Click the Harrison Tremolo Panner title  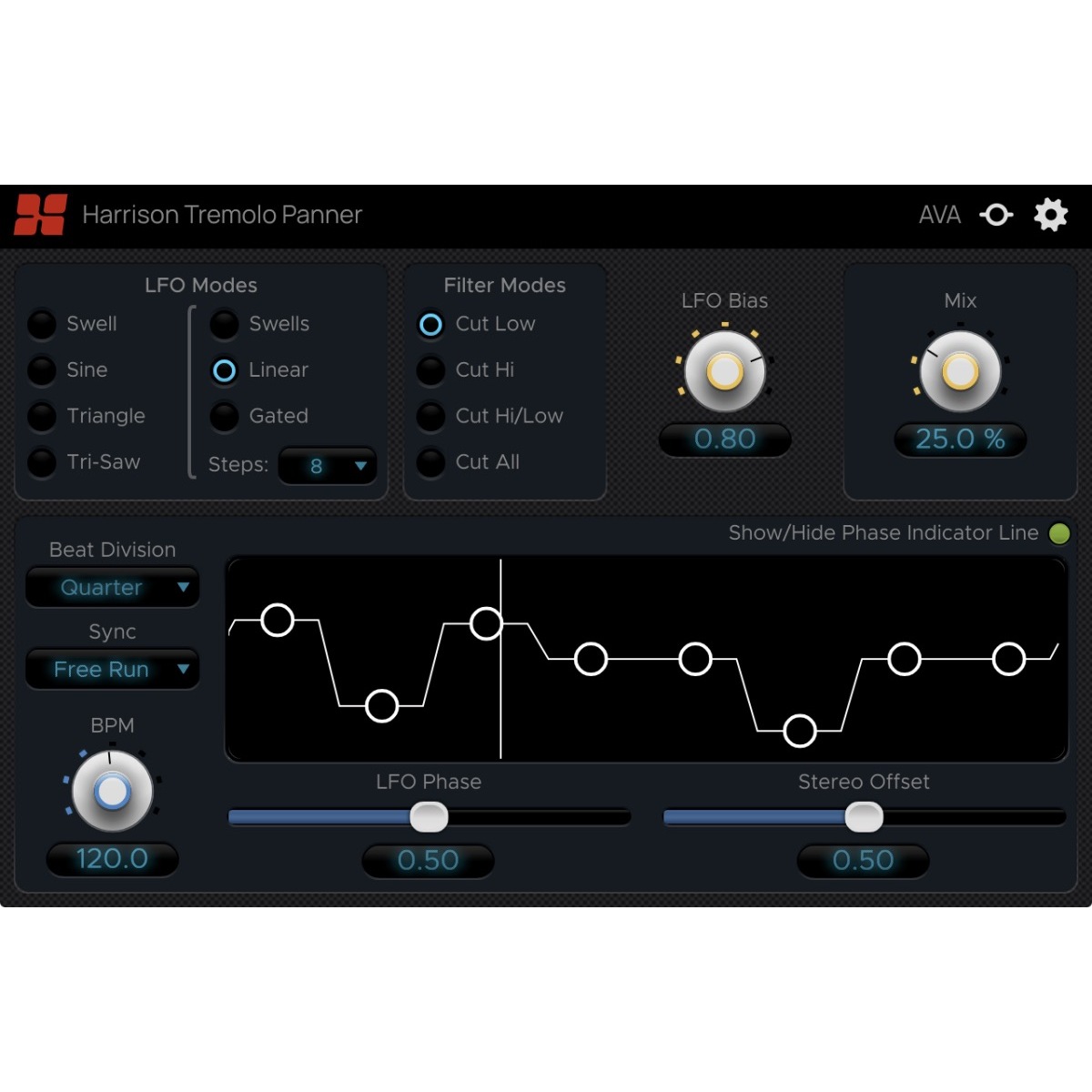click(x=222, y=215)
